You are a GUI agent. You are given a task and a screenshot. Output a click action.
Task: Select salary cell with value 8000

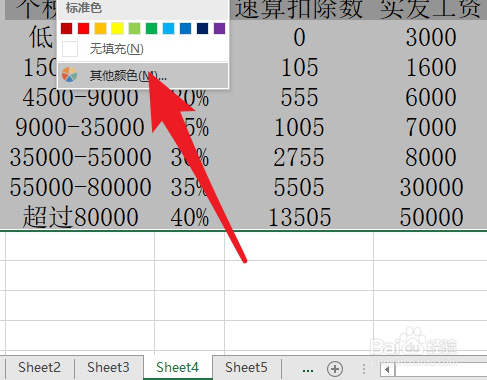pos(430,157)
